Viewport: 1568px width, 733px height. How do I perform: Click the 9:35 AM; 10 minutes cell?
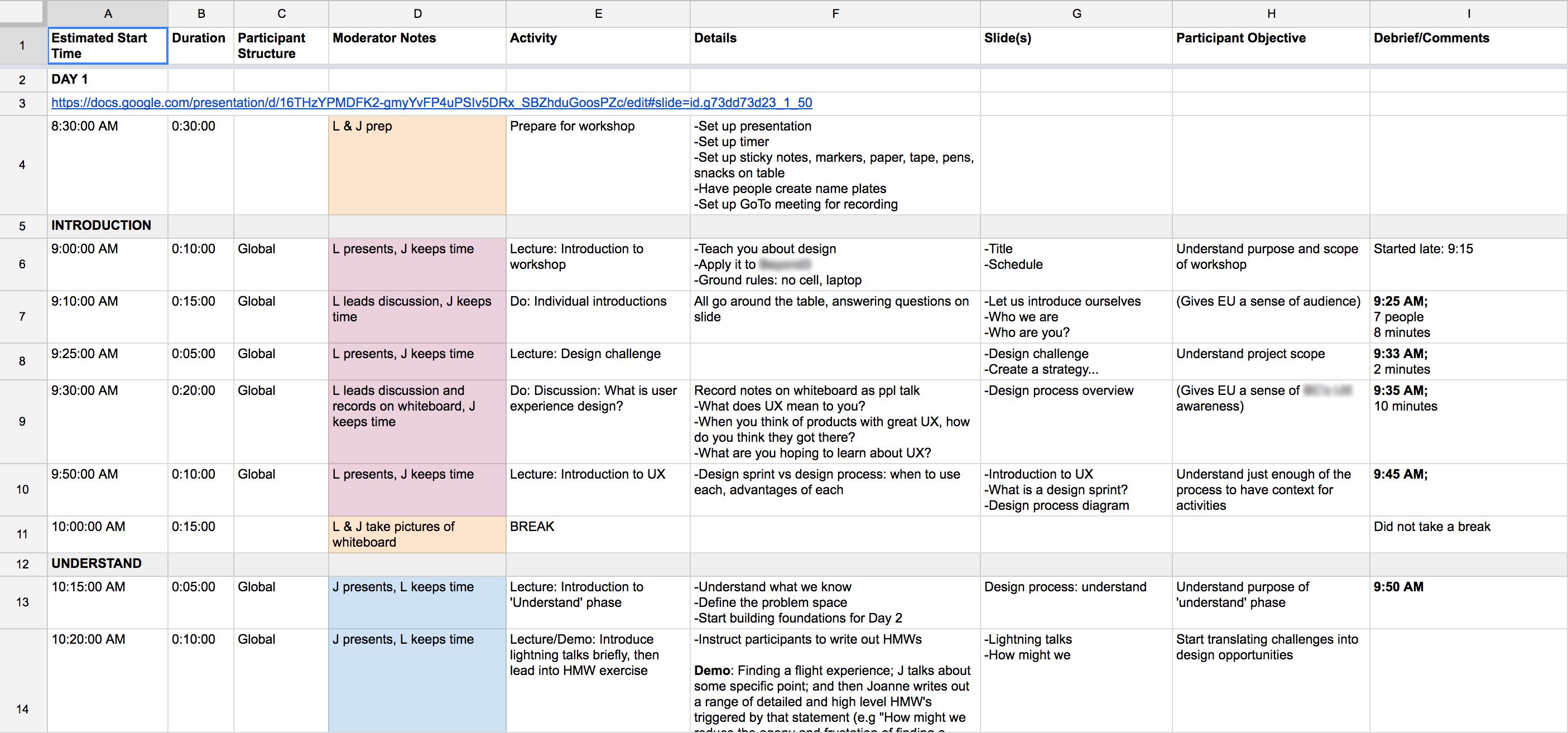(1468, 422)
